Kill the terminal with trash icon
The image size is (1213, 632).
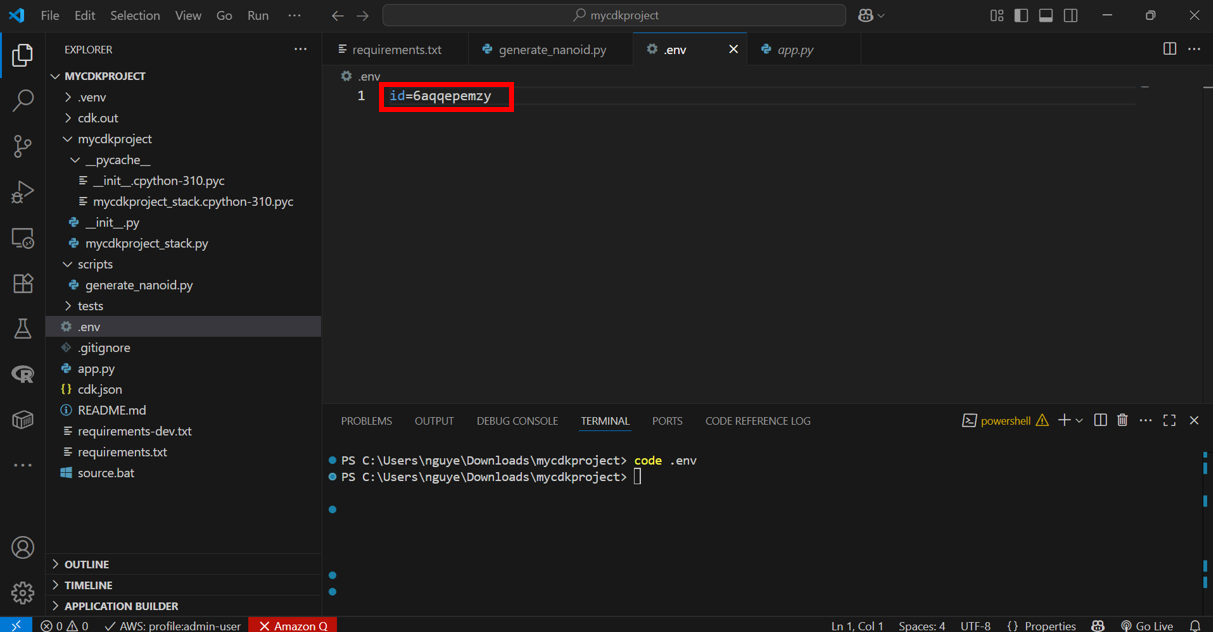(x=1122, y=421)
